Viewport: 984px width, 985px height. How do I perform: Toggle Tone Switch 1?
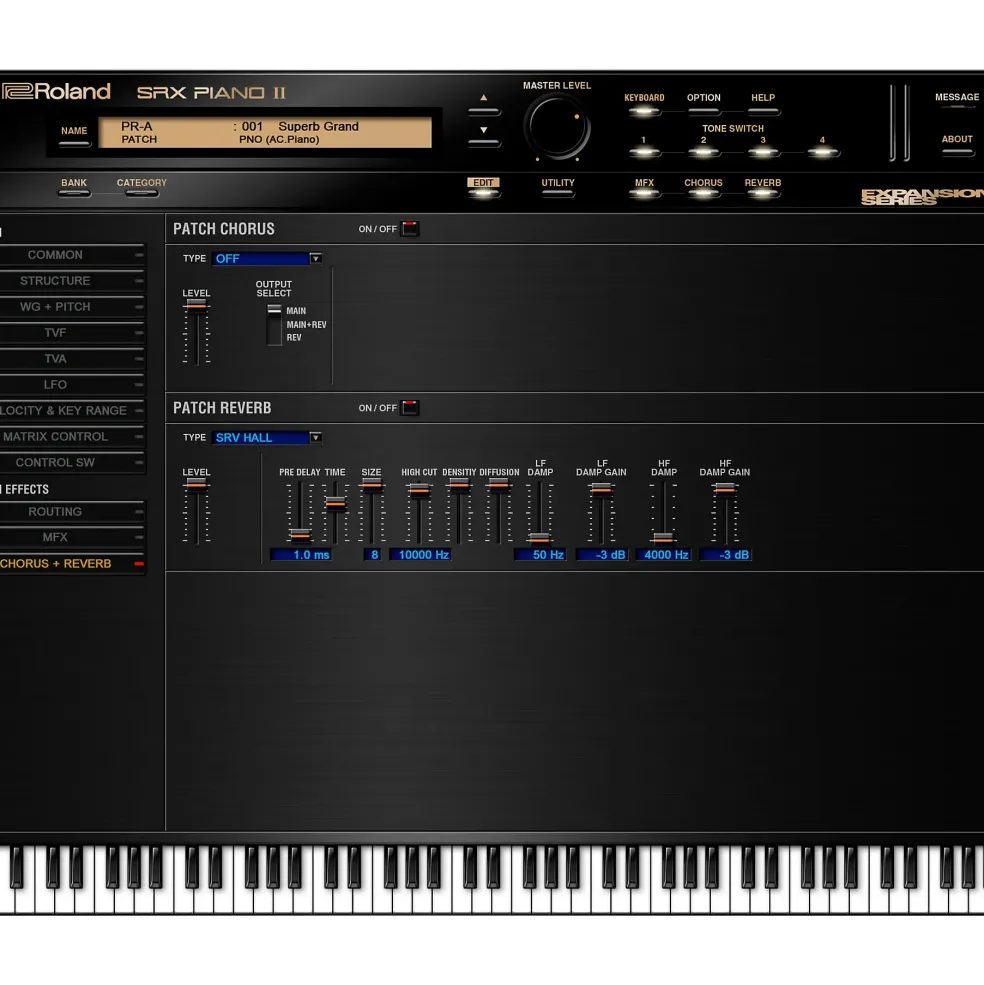[644, 151]
